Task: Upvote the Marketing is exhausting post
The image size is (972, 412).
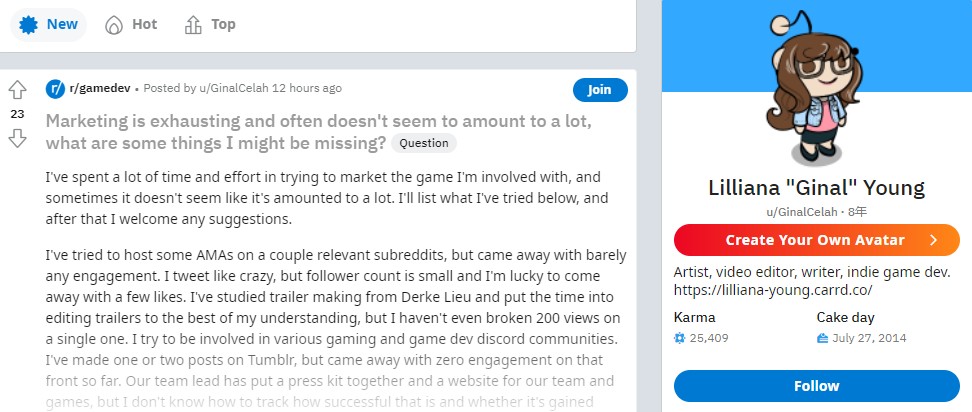Action: [17, 90]
